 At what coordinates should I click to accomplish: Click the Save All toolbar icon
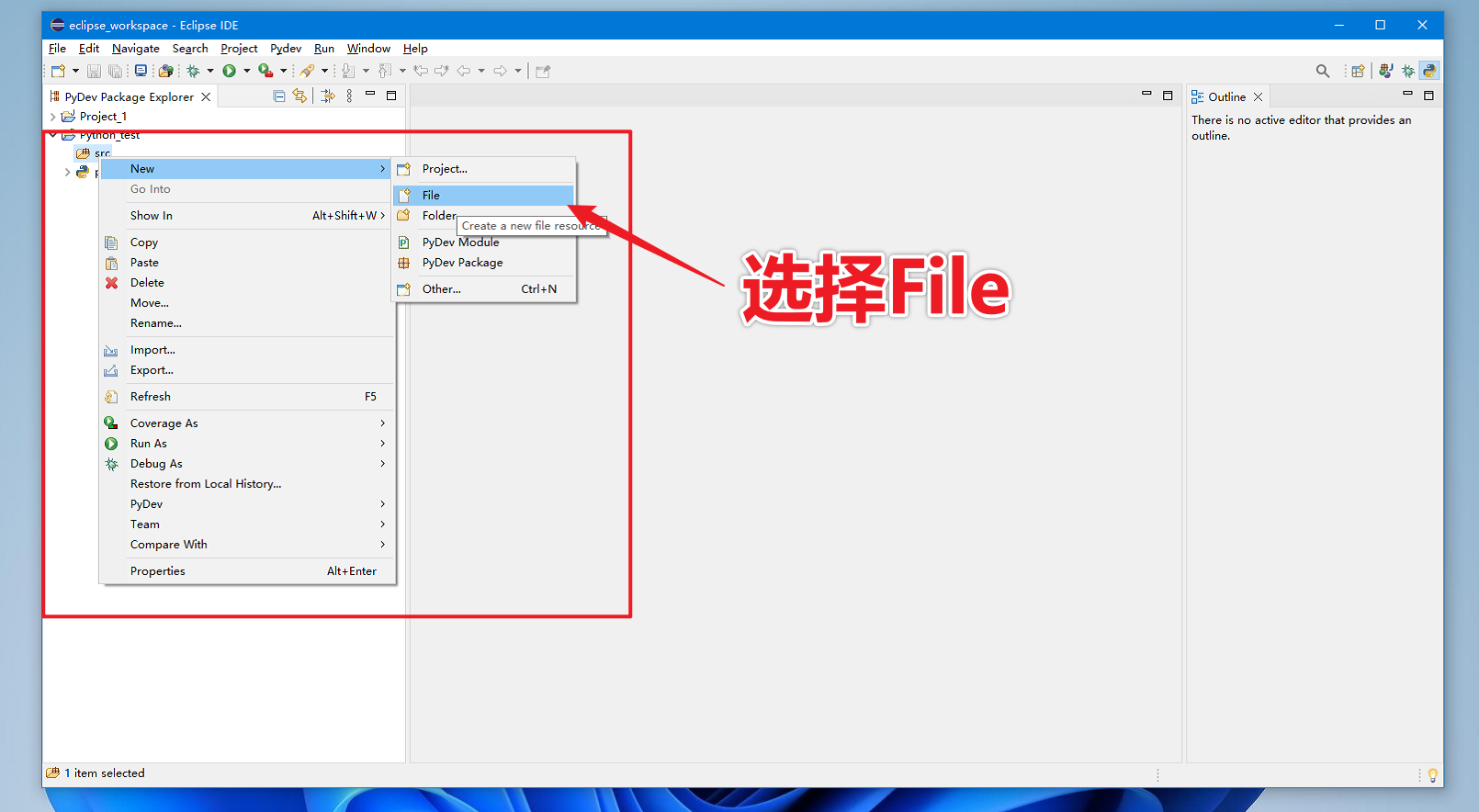tap(116, 71)
